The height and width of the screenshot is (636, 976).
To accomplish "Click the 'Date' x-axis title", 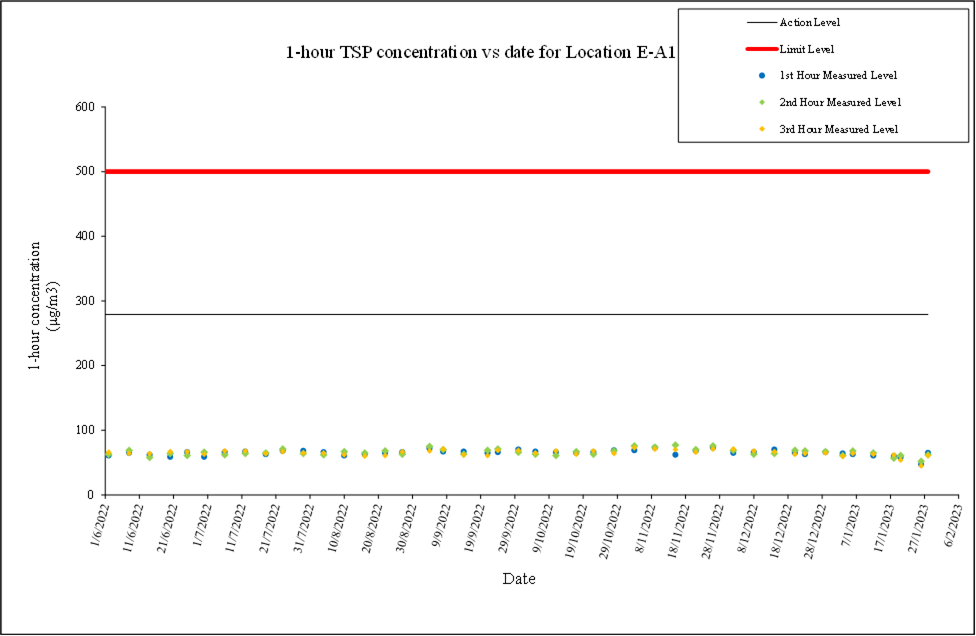I will tap(518, 579).
